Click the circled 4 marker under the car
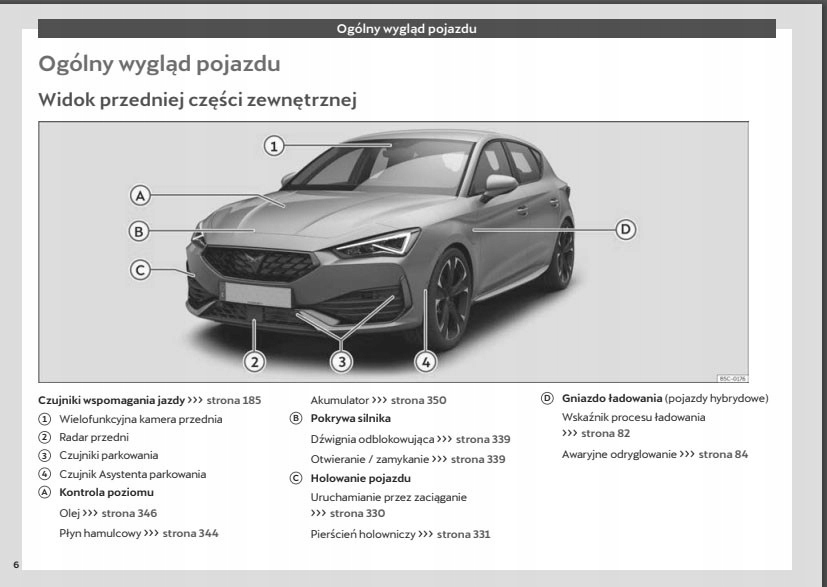Viewport: 827px width, 587px height. point(426,362)
